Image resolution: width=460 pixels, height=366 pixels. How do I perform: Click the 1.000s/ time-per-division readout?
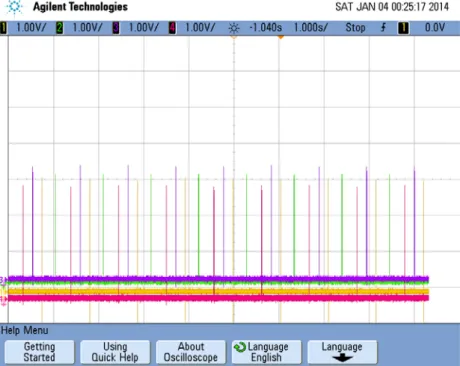[x=311, y=28]
